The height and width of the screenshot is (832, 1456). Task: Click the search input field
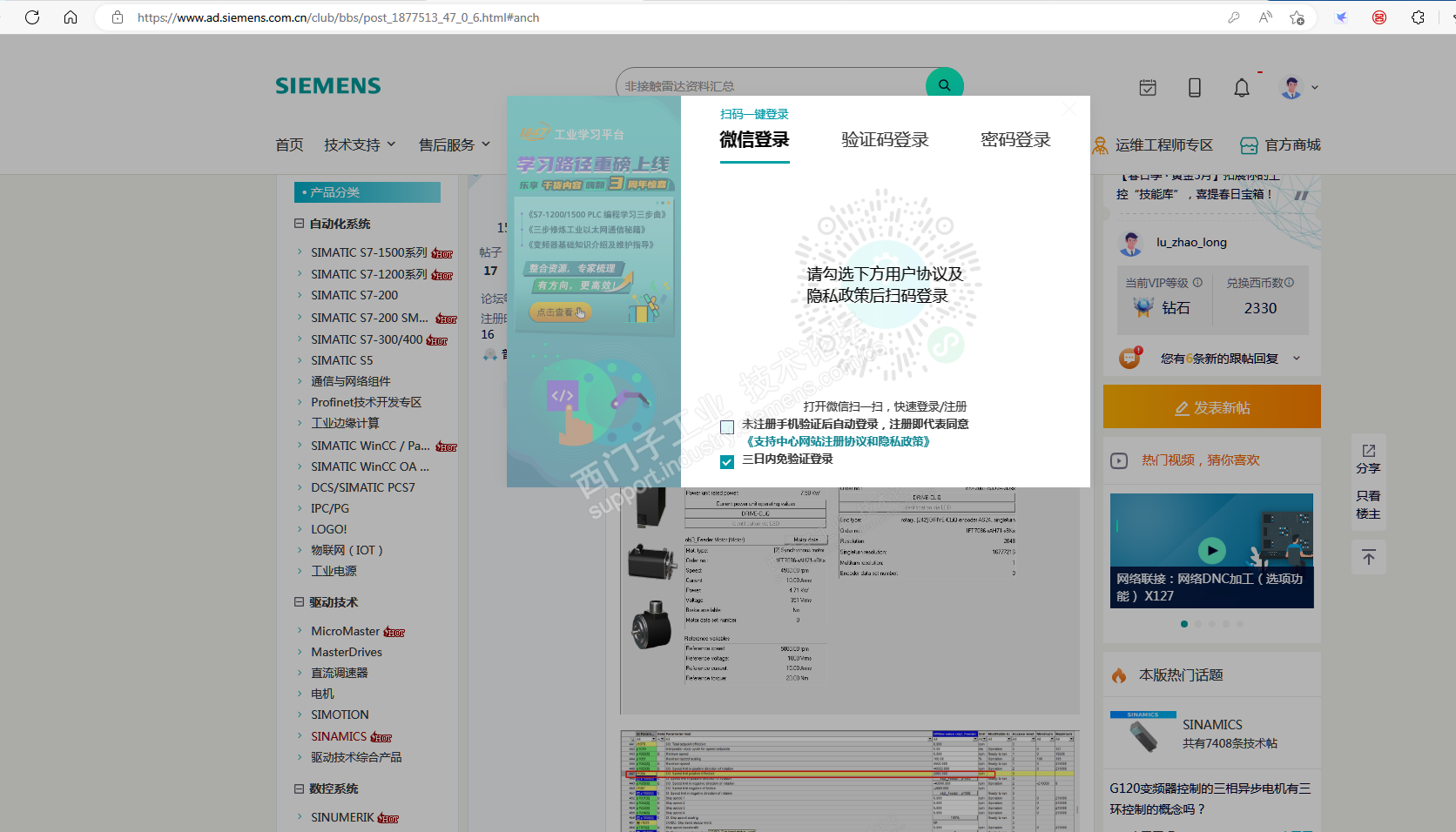771,85
